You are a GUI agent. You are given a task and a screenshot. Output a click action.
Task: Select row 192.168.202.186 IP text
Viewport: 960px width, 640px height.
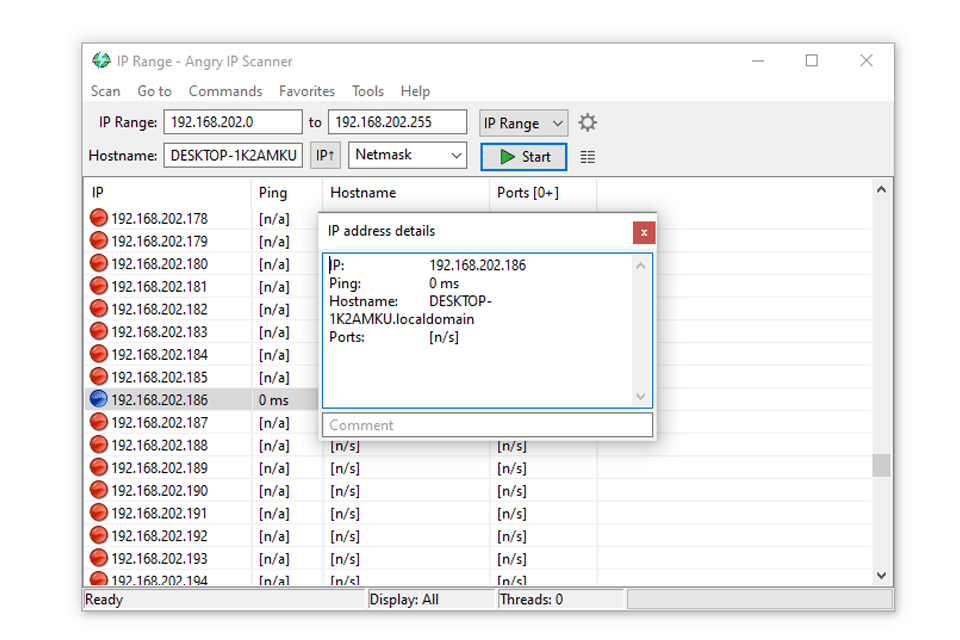click(x=159, y=400)
